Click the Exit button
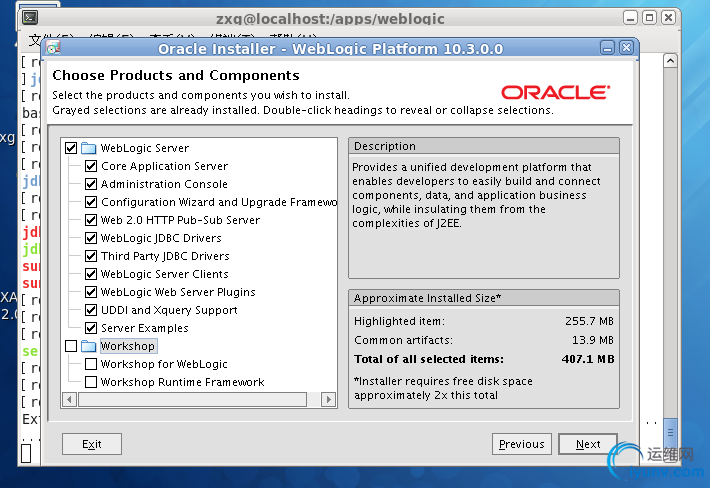The image size is (710, 488). (x=92, y=444)
